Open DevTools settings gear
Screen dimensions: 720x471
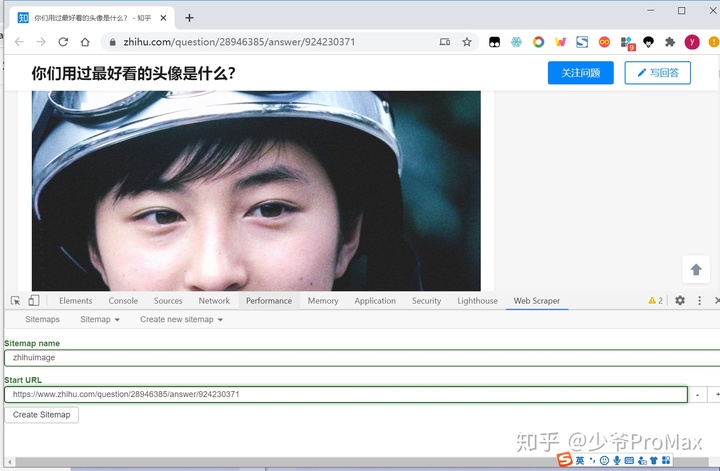(680, 300)
